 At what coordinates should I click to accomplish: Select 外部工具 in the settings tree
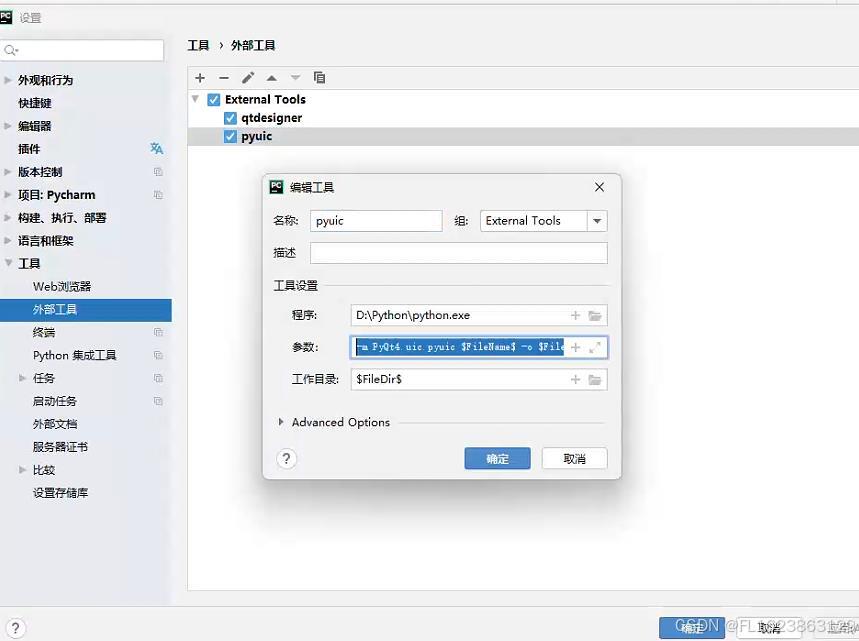point(85,310)
